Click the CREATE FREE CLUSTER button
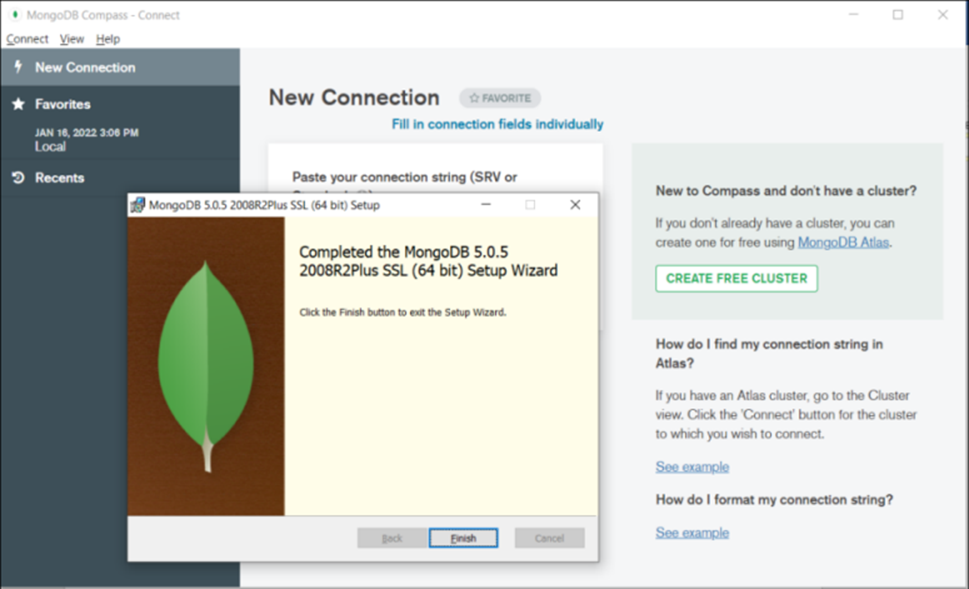 [737, 279]
